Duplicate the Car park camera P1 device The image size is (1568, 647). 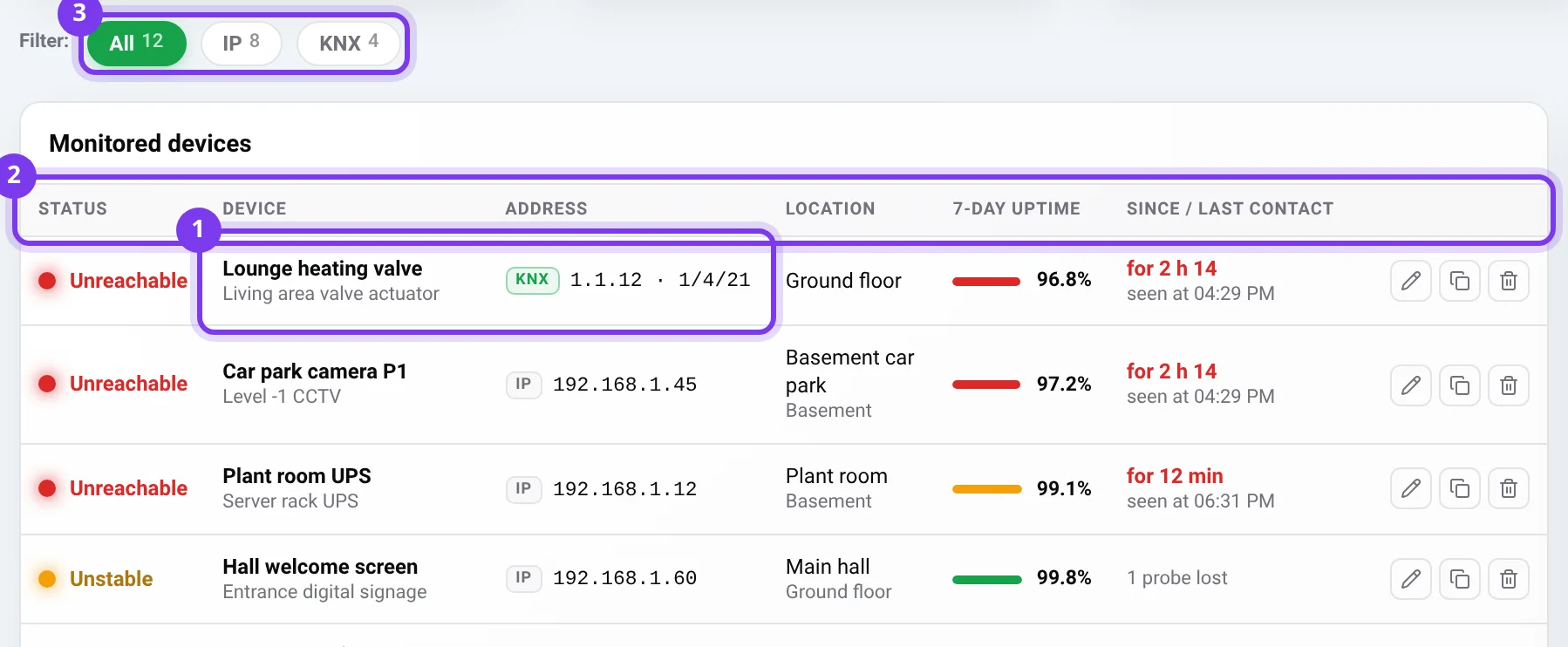point(1460,385)
